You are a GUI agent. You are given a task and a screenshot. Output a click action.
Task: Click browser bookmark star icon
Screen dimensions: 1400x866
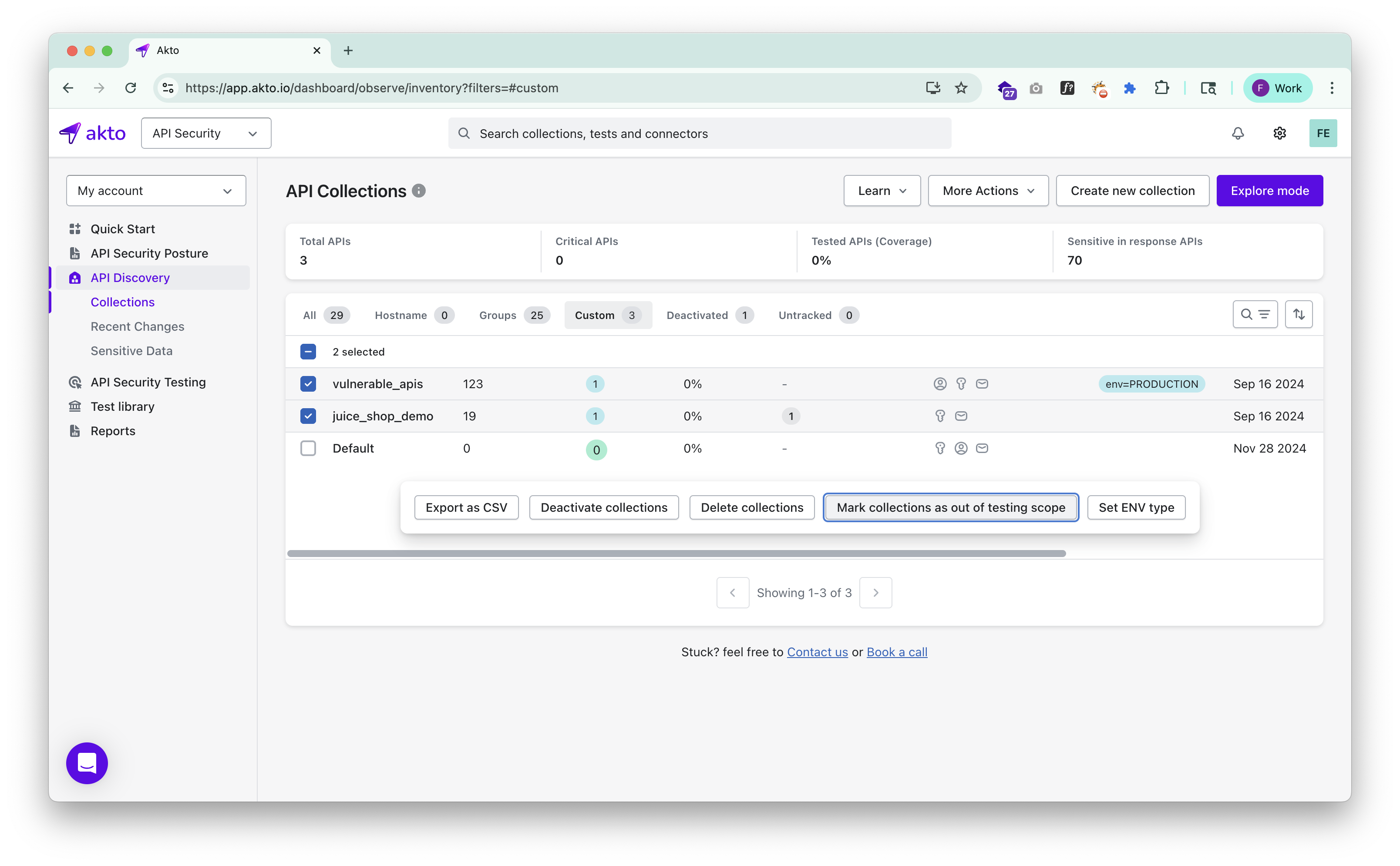(961, 88)
